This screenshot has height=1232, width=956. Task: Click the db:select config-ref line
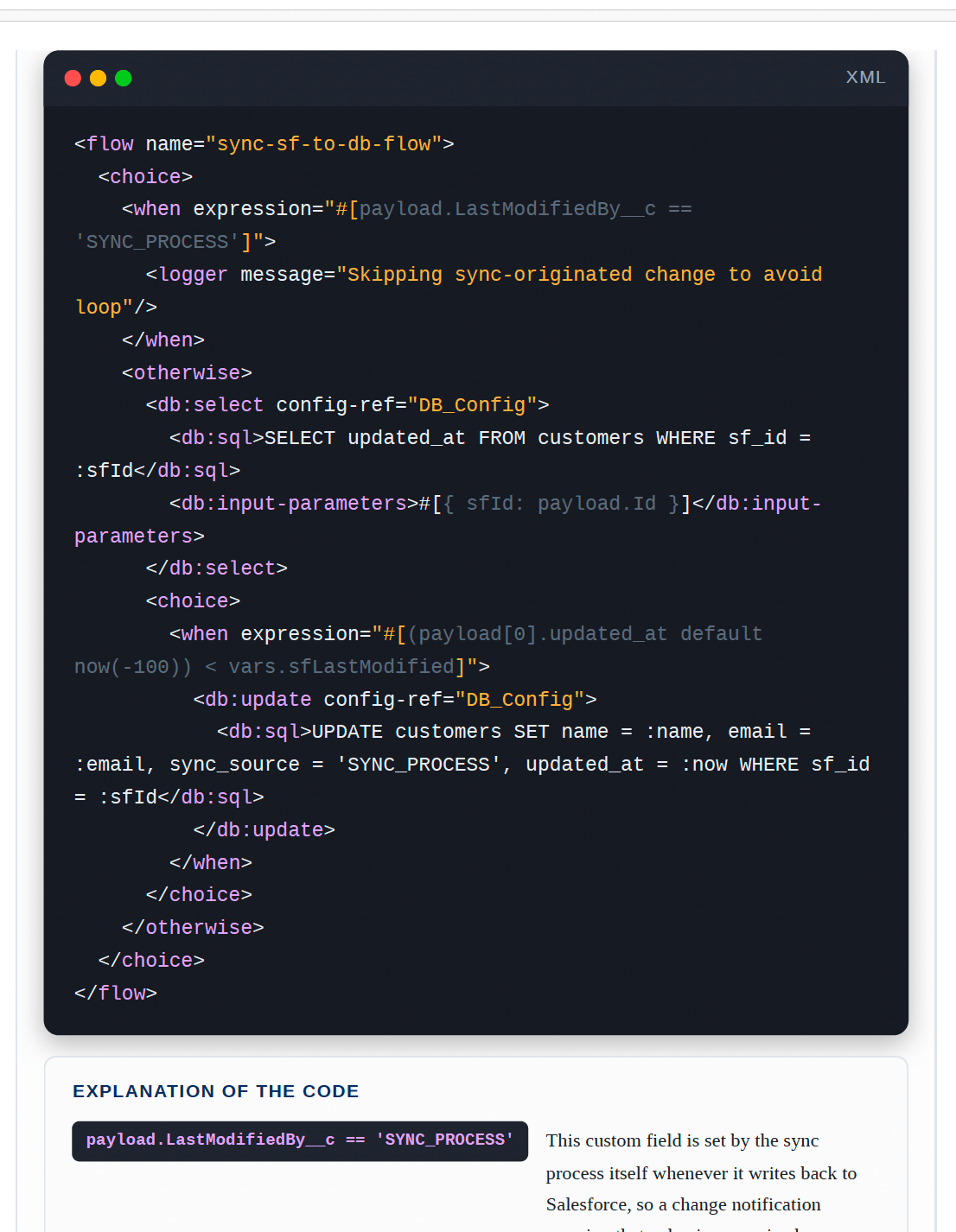(x=347, y=405)
